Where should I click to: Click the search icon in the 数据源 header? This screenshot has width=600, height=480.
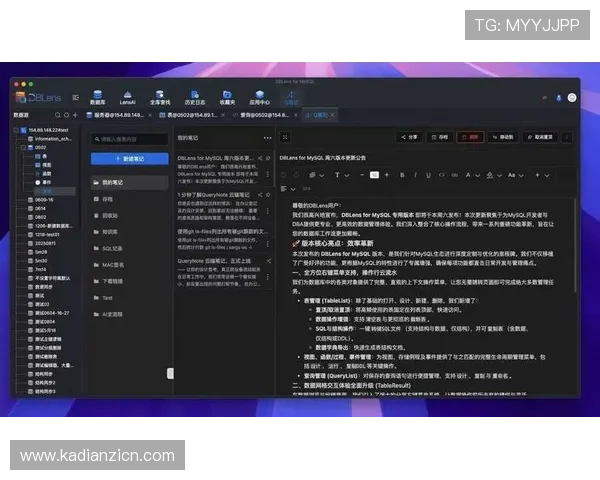point(57,115)
